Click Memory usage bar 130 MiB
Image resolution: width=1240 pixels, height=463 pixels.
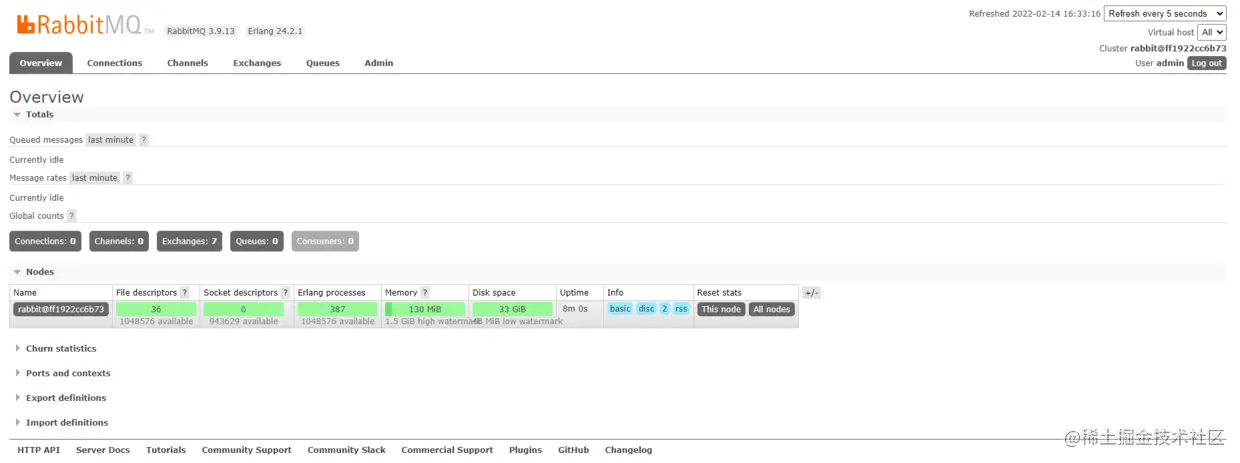425,310
